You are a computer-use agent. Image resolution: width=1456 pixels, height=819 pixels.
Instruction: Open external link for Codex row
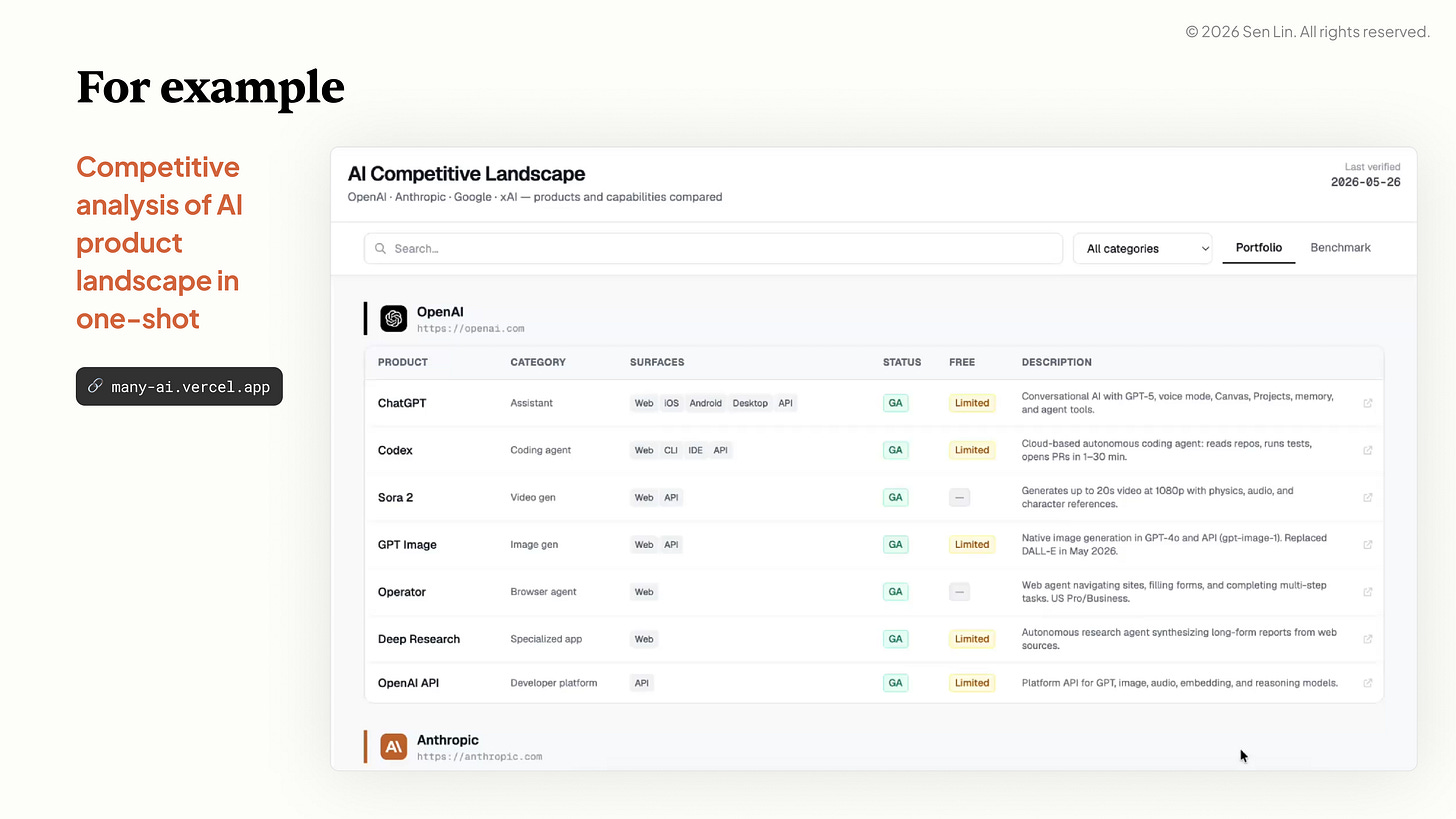(1368, 450)
